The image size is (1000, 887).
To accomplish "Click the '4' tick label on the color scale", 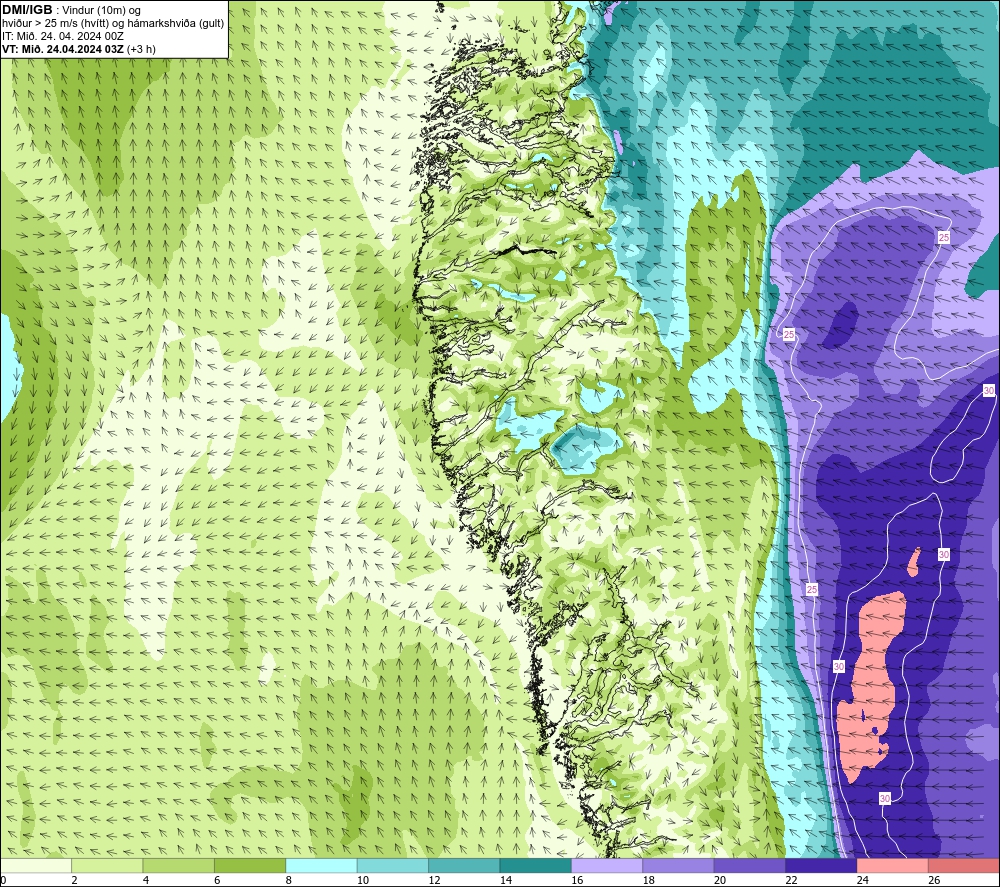I will pyautogui.click(x=146, y=880).
